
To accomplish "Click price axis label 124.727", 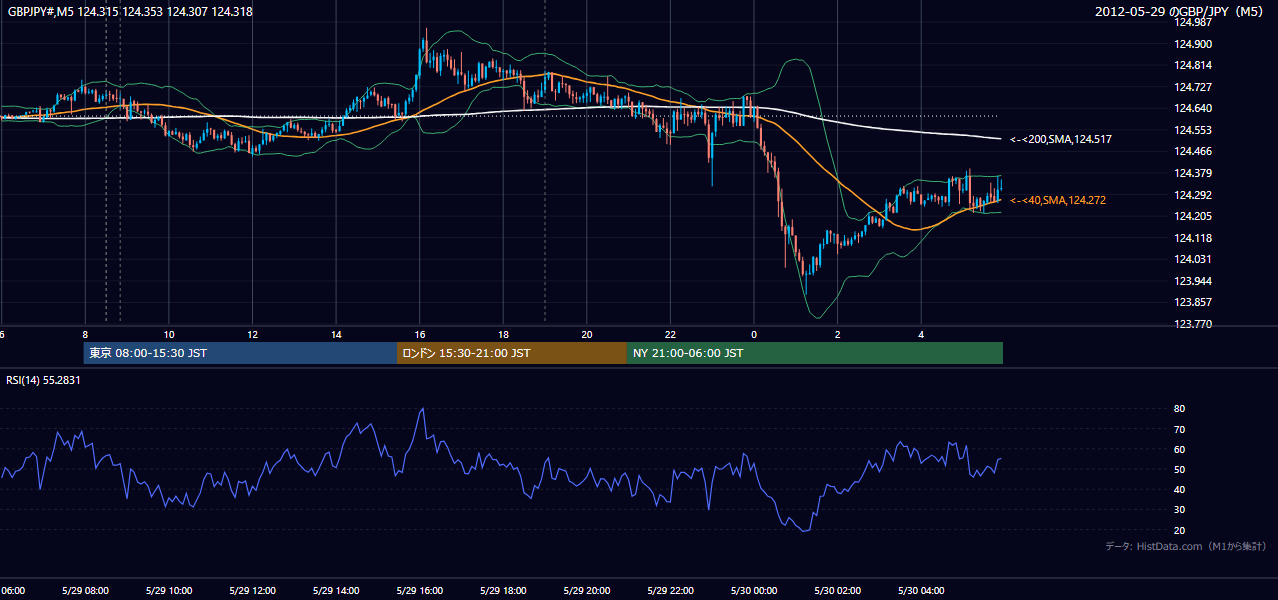I will 1192,87.
